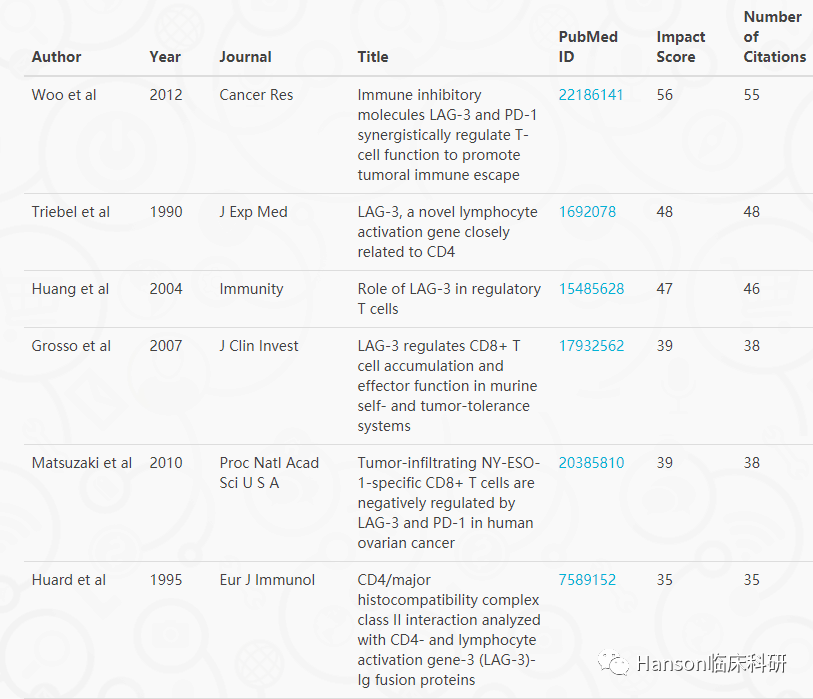Image resolution: width=813 pixels, height=699 pixels.
Task: Click the Author column header
Action: 57,57
